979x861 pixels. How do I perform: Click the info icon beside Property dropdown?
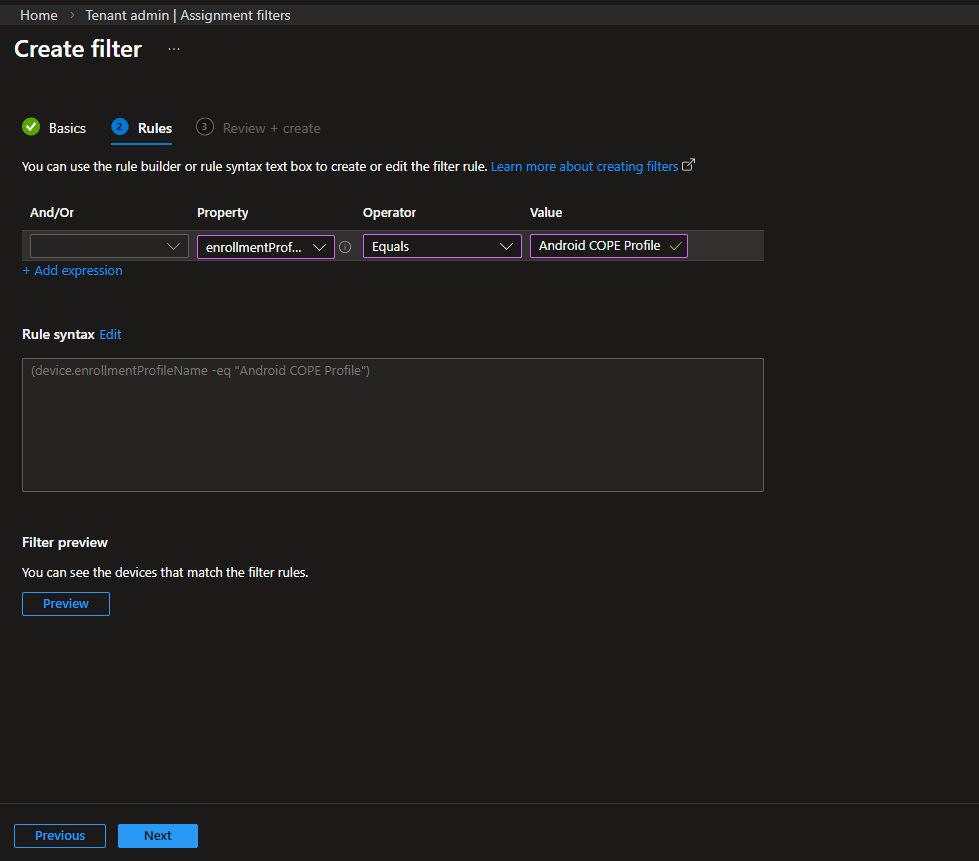[x=345, y=247]
